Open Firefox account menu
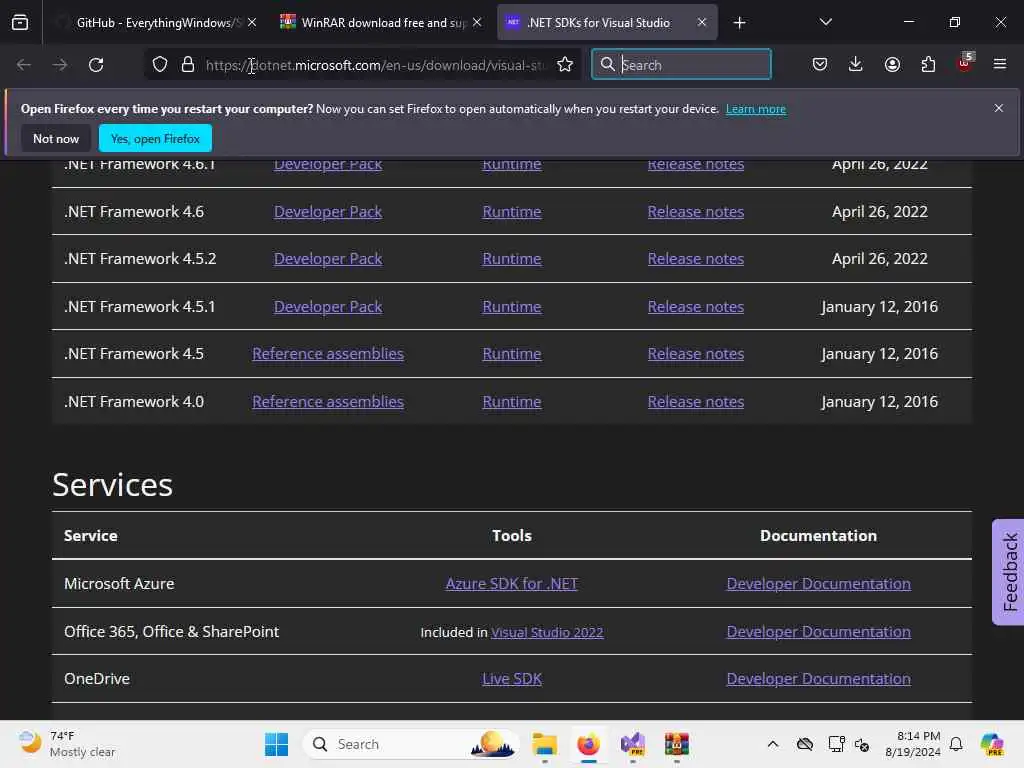1024x768 pixels. click(892, 64)
